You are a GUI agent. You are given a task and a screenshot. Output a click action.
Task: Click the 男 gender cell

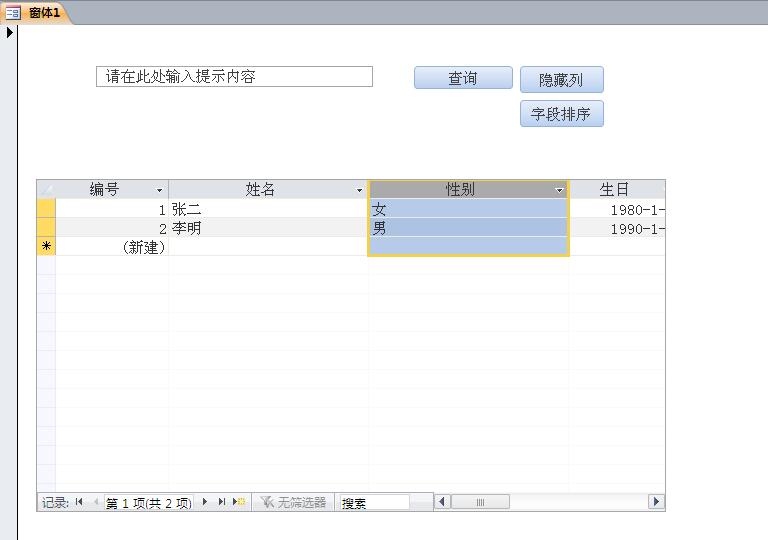point(468,228)
